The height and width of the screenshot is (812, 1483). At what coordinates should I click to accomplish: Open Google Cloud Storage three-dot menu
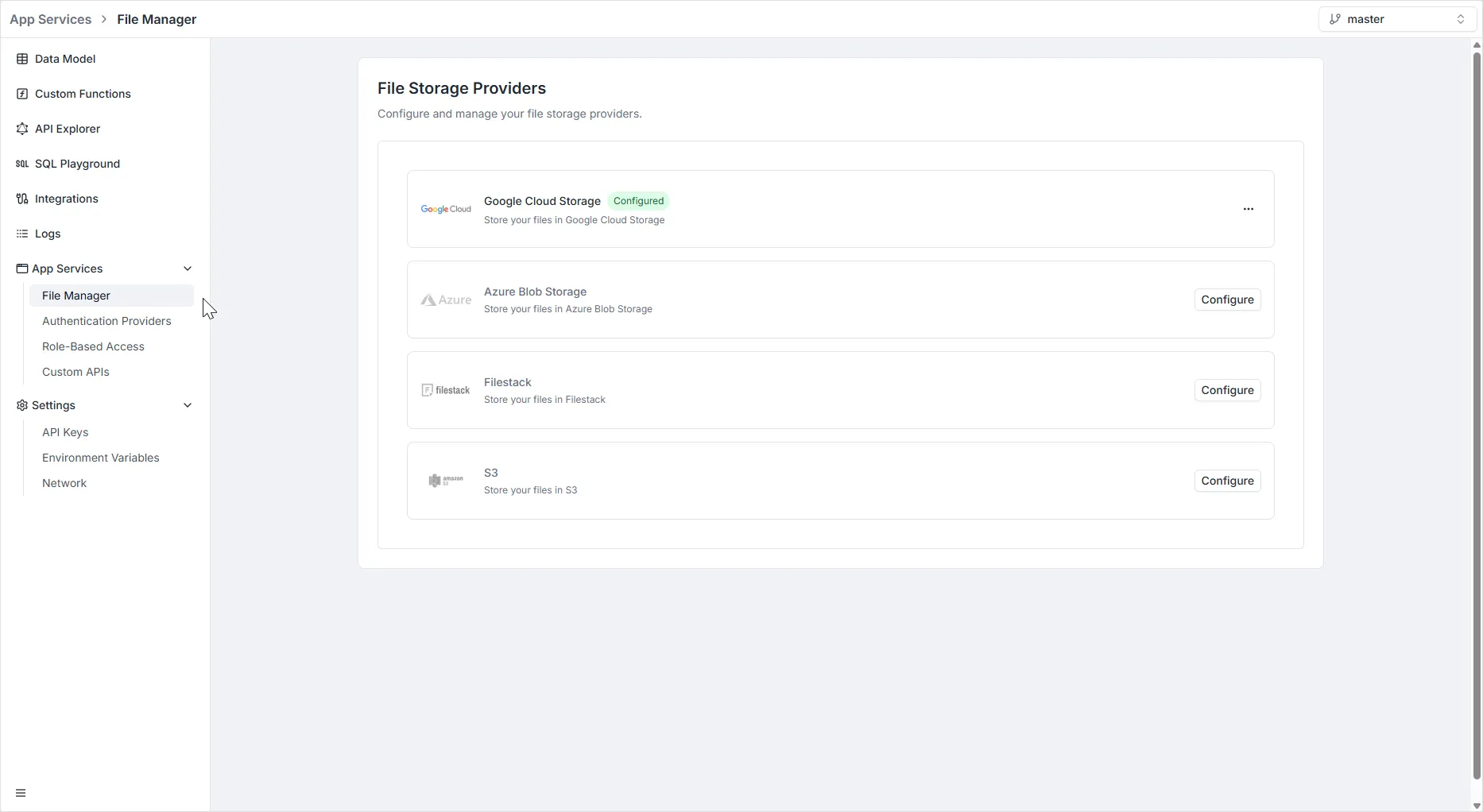pos(1248,209)
